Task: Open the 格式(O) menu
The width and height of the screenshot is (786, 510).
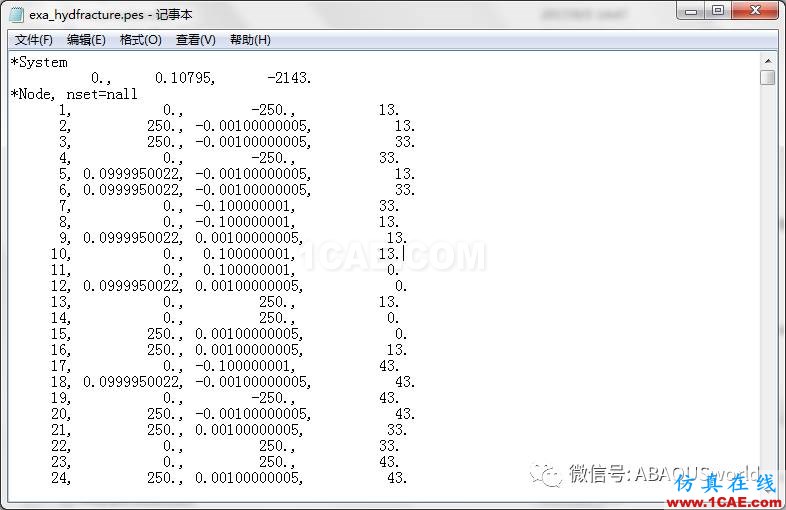Action: coord(140,40)
